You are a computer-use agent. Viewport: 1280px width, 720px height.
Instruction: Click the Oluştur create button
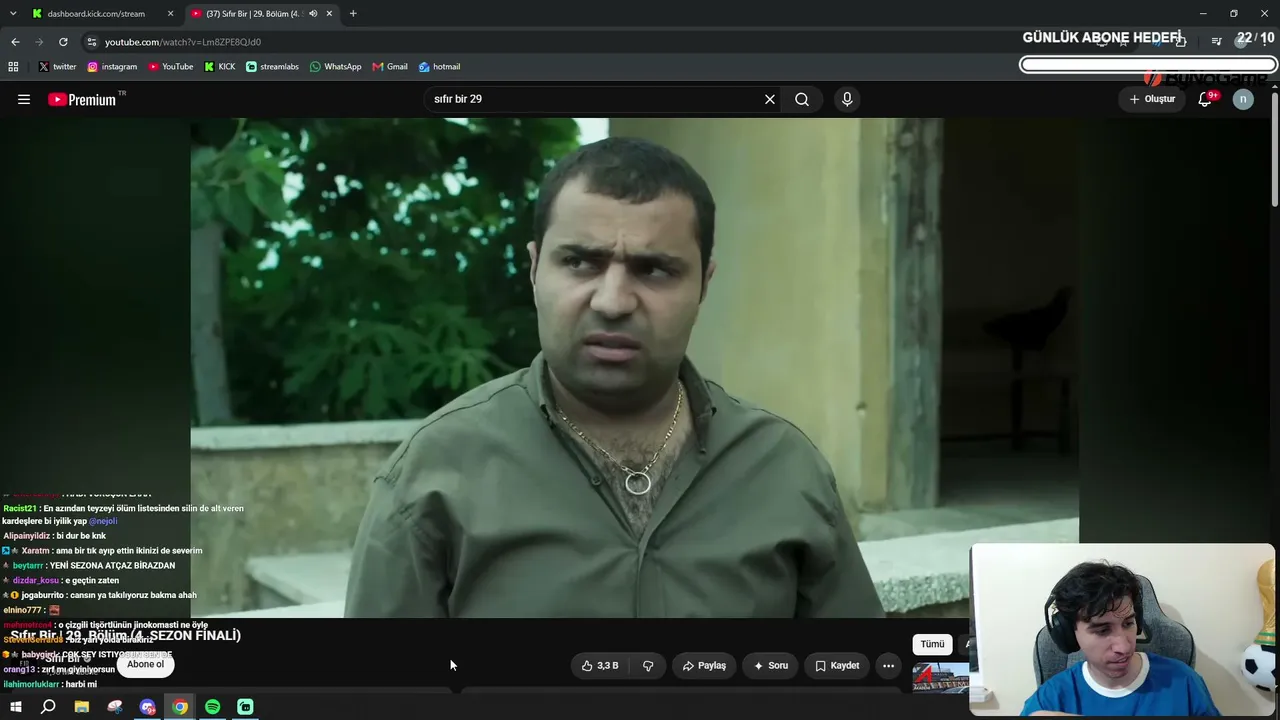[x=1152, y=99]
